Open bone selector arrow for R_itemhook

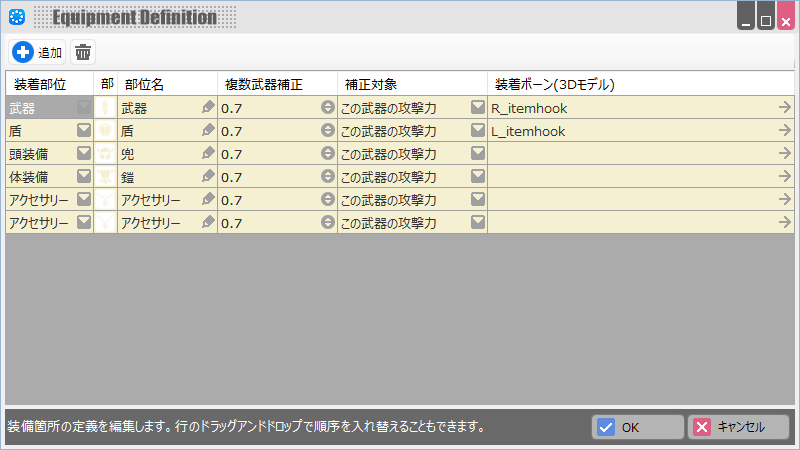tap(786, 108)
